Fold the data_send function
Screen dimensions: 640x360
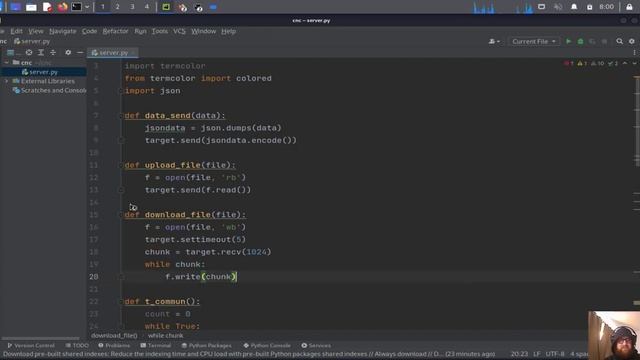point(121,116)
